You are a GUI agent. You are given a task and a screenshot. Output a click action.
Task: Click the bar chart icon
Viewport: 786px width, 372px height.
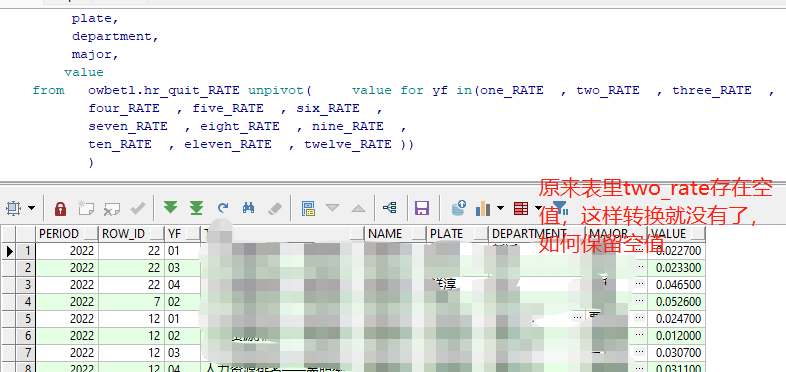tap(483, 208)
